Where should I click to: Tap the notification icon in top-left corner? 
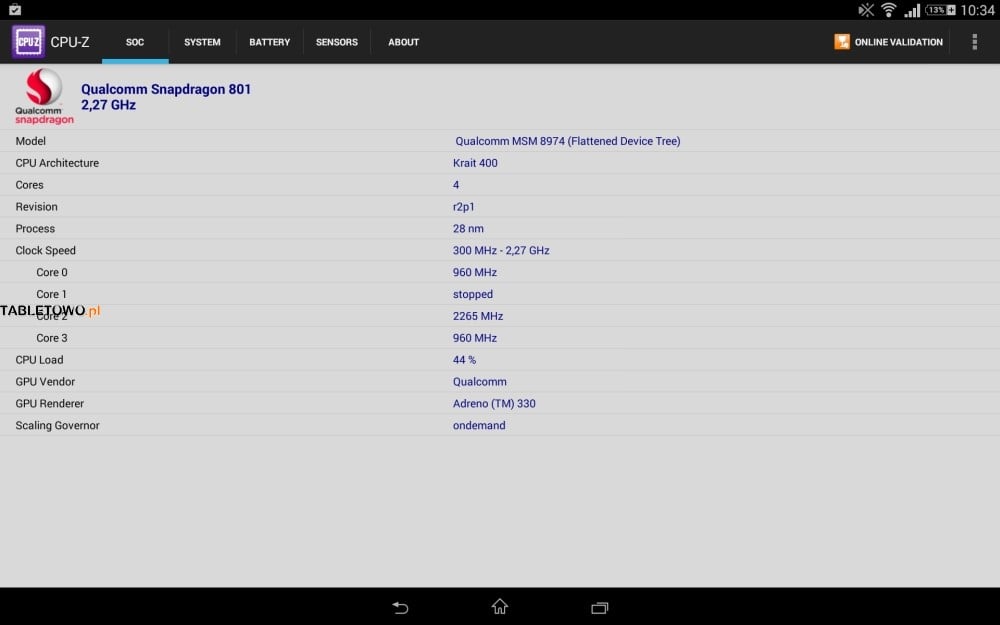click(x=15, y=10)
